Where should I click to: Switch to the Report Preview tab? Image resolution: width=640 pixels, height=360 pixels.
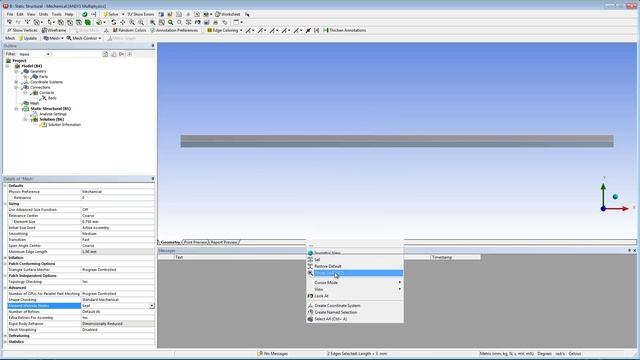coord(224,242)
